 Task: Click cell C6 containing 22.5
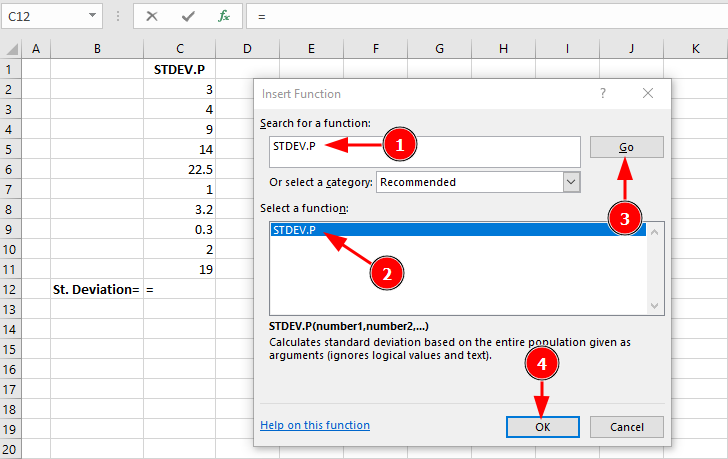coord(179,169)
